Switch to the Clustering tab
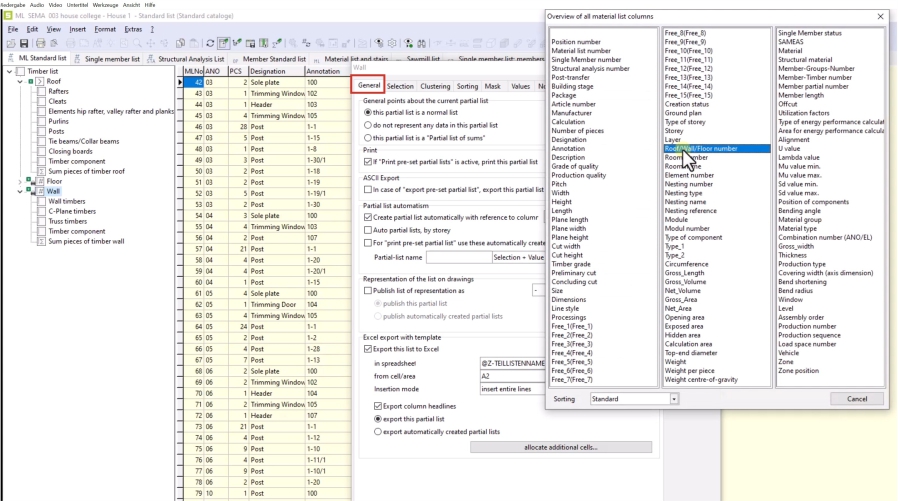898x501 pixels. coord(434,87)
